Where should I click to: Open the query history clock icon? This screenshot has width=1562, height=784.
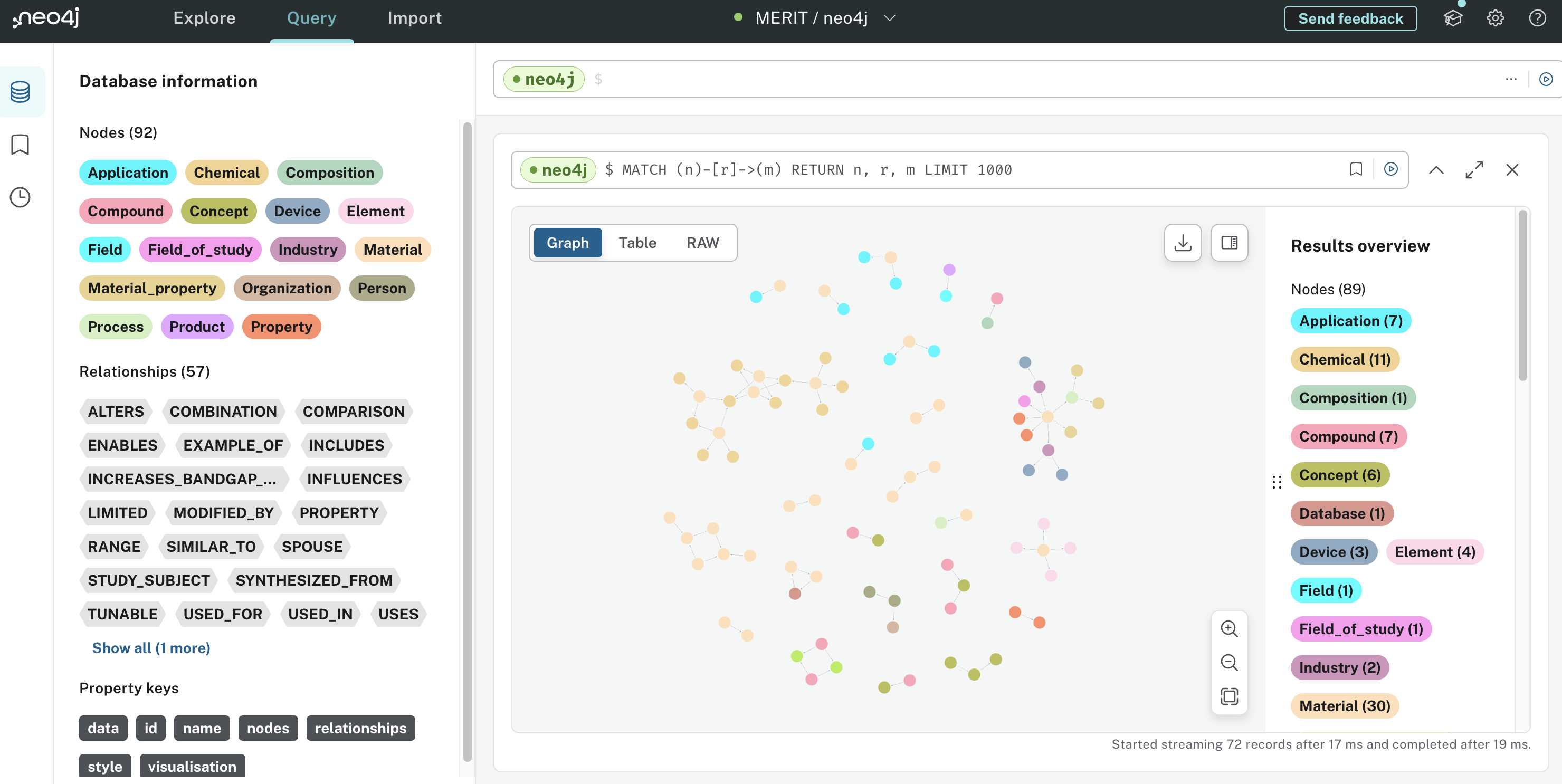pyautogui.click(x=20, y=197)
